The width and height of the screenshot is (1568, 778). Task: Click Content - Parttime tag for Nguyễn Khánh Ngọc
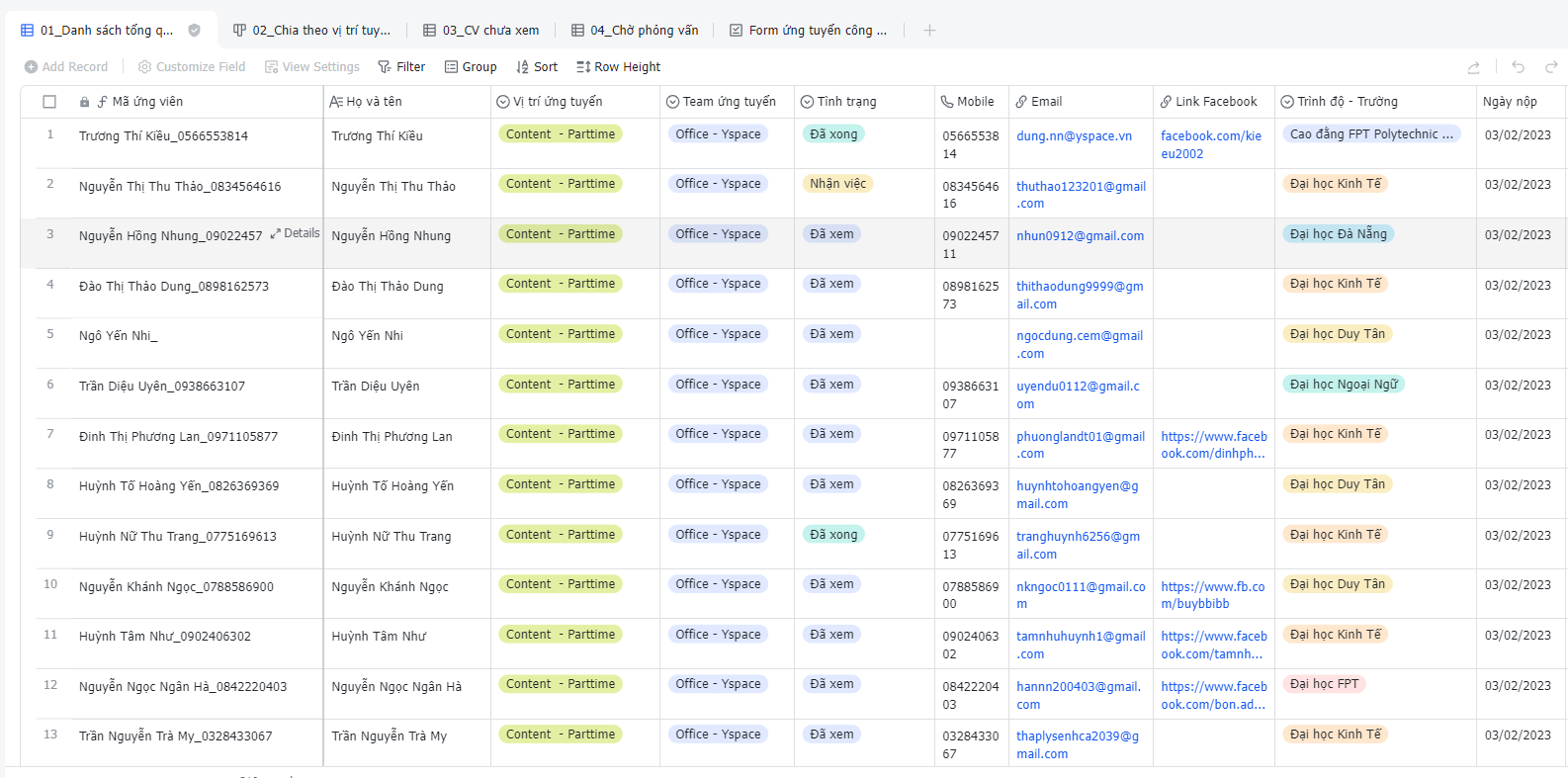click(561, 584)
